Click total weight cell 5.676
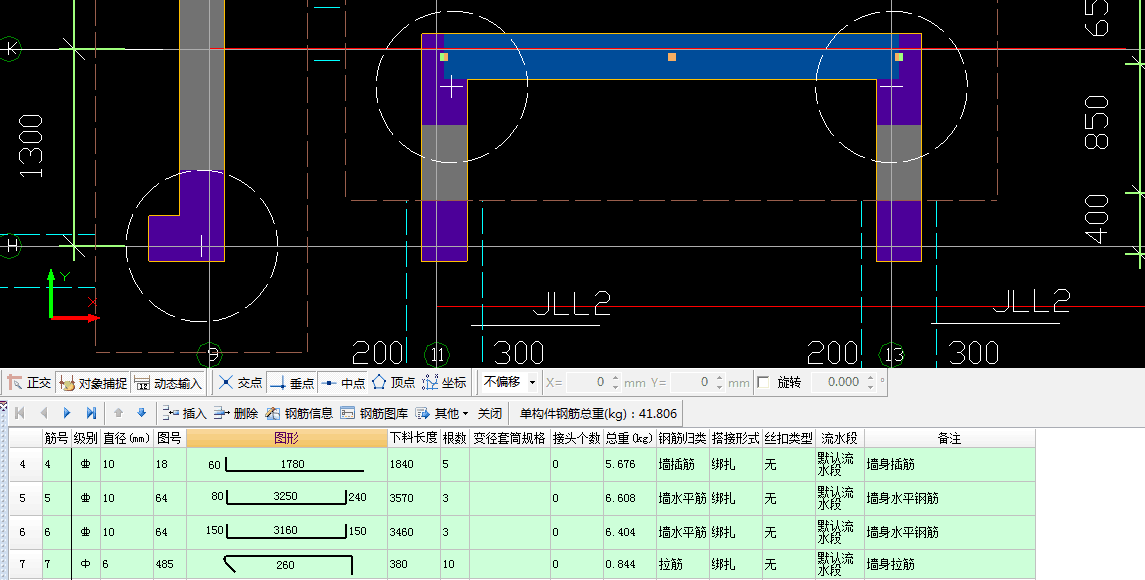Viewport: 1145px width, 580px height. (629, 465)
